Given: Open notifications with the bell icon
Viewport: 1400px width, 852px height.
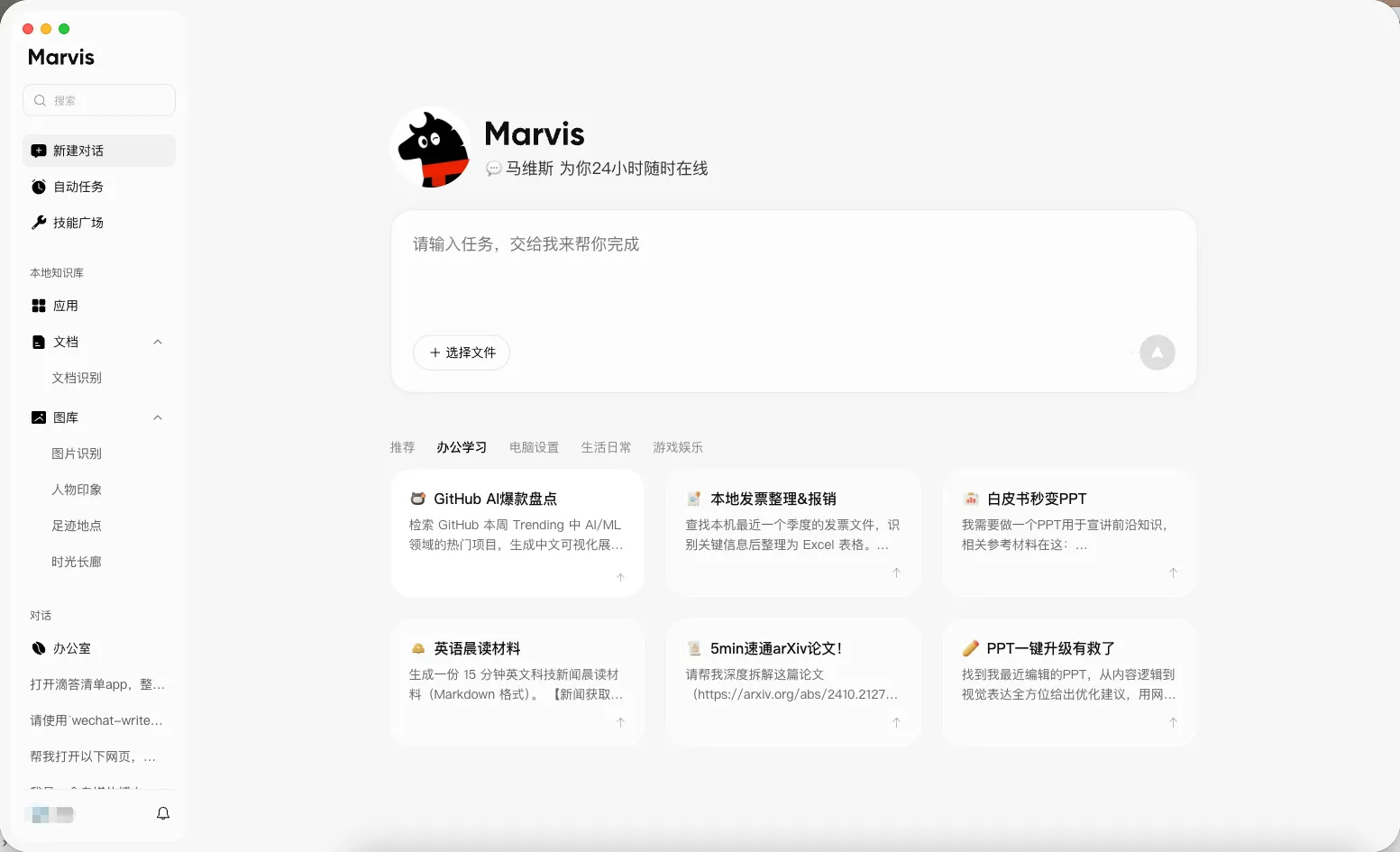Looking at the screenshot, I should (163, 813).
